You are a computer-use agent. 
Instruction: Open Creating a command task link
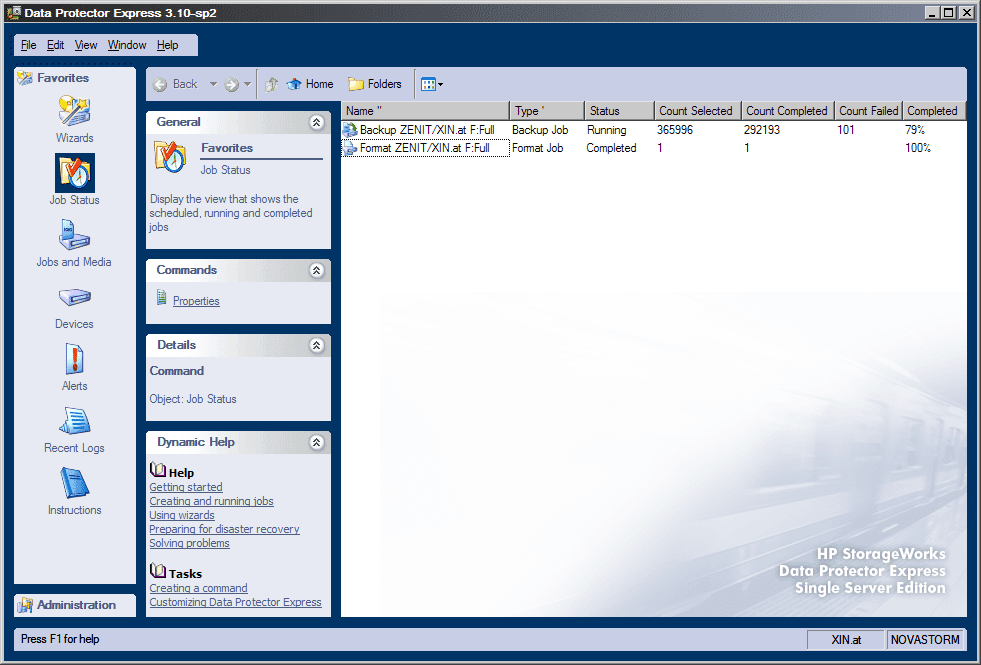click(198, 588)
